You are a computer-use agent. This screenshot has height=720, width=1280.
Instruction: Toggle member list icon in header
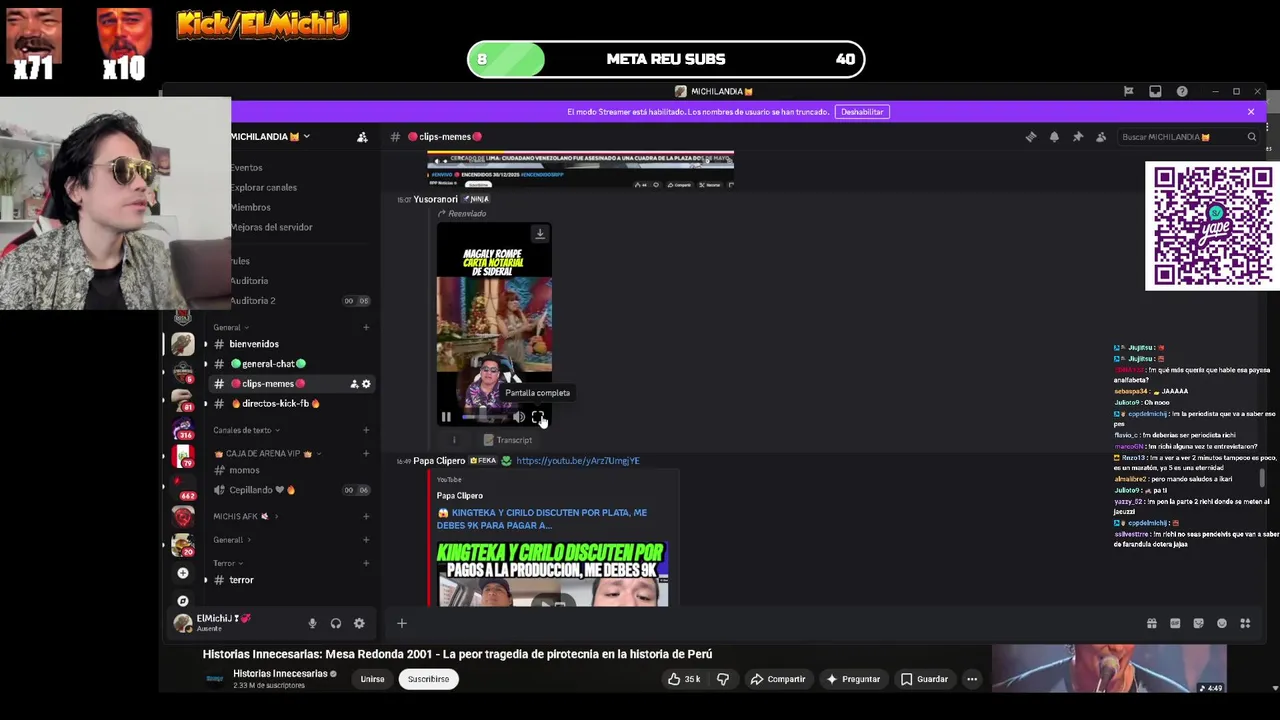[1101, 137]
